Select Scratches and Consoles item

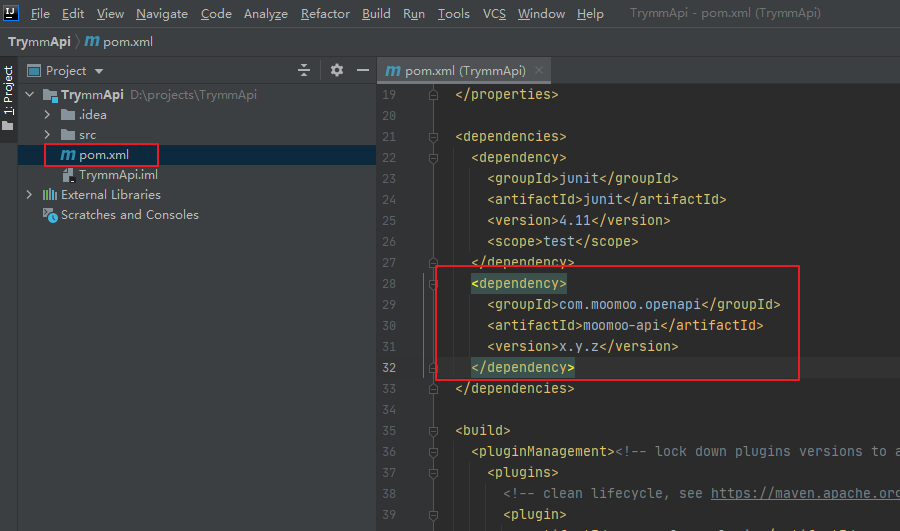129,215
